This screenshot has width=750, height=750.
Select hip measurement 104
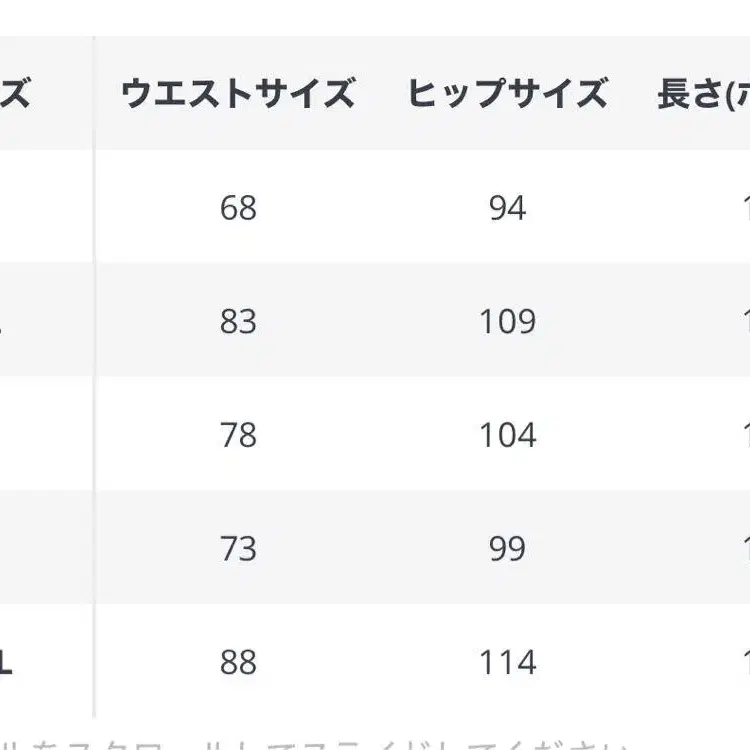coord(507,435)
